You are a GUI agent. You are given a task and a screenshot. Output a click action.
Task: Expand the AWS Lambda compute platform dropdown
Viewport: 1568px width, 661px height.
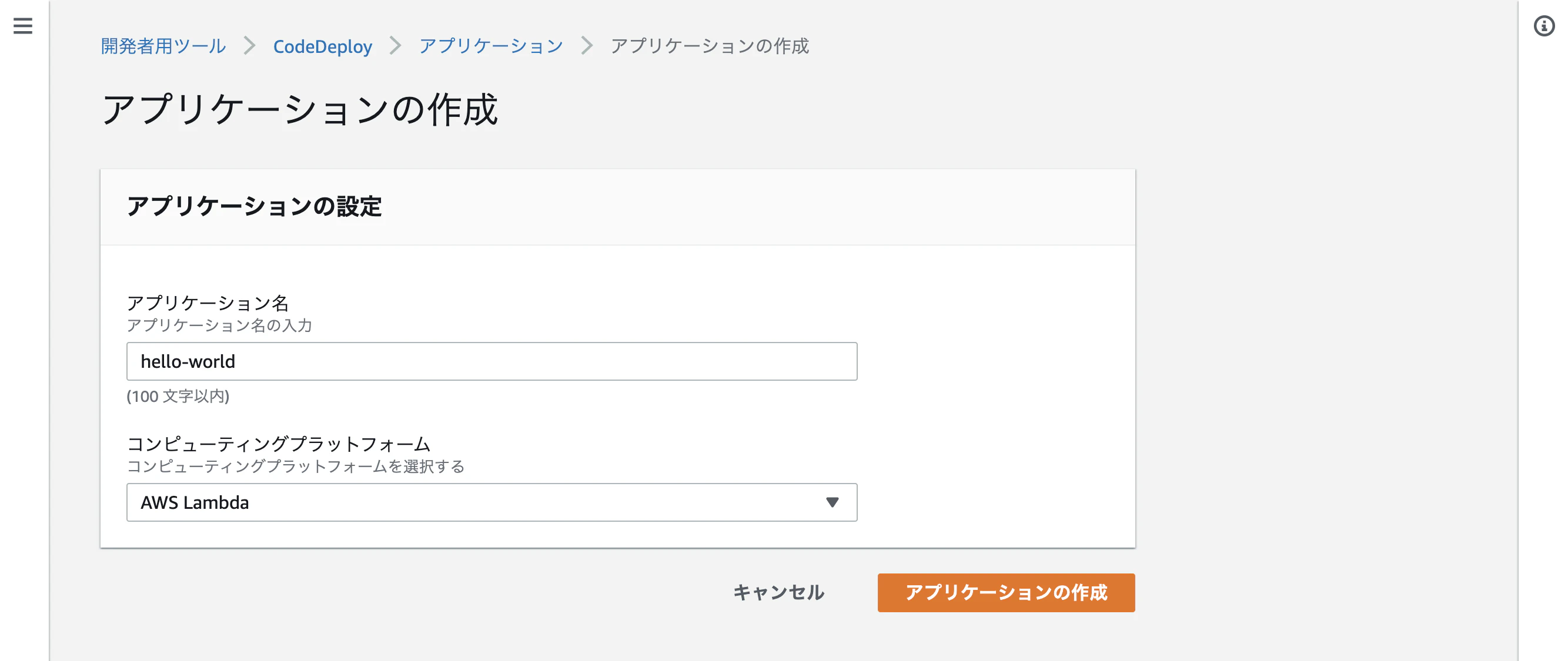[x=492, y=502]
